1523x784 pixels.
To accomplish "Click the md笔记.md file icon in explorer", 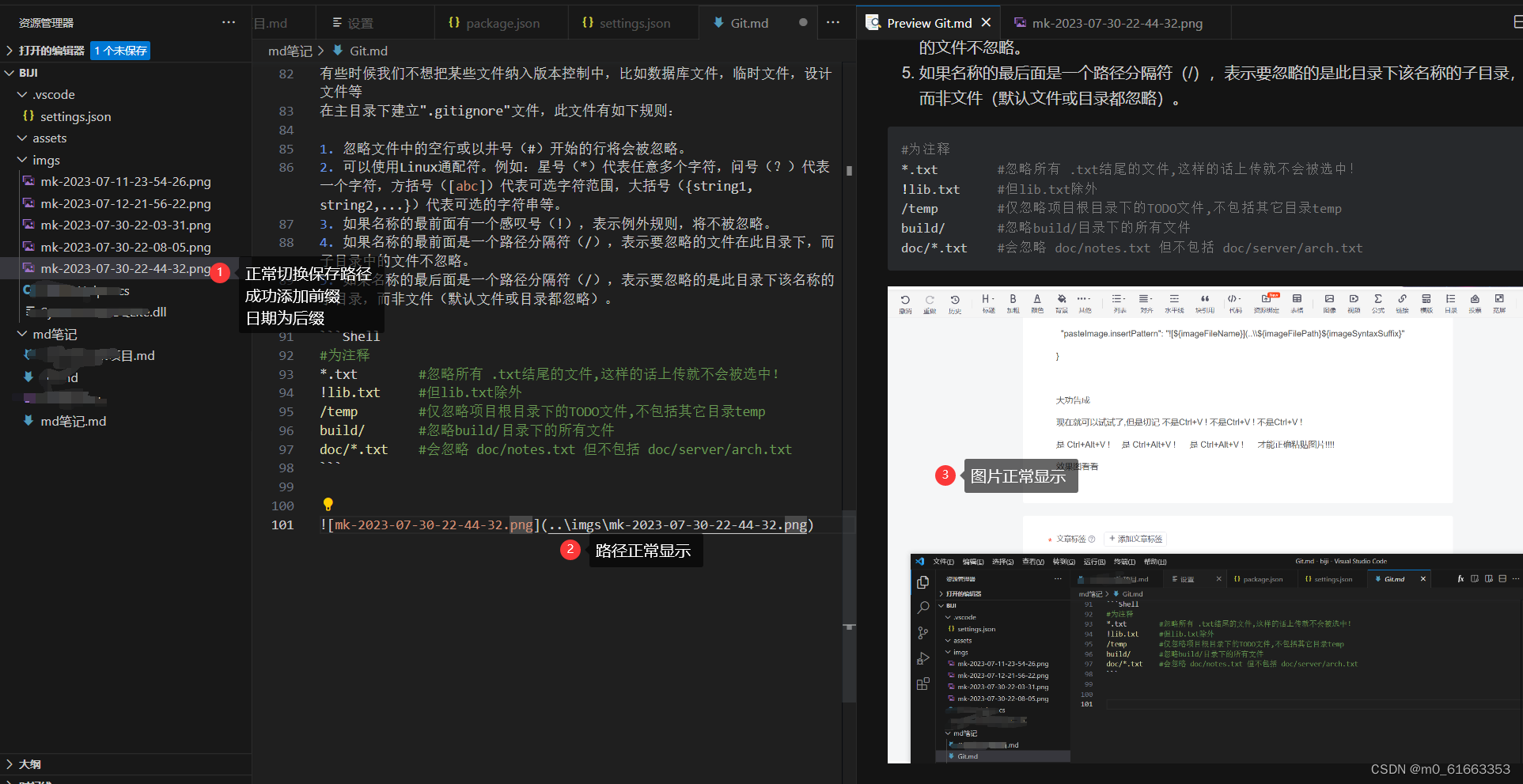I will [x=28, y=421].
